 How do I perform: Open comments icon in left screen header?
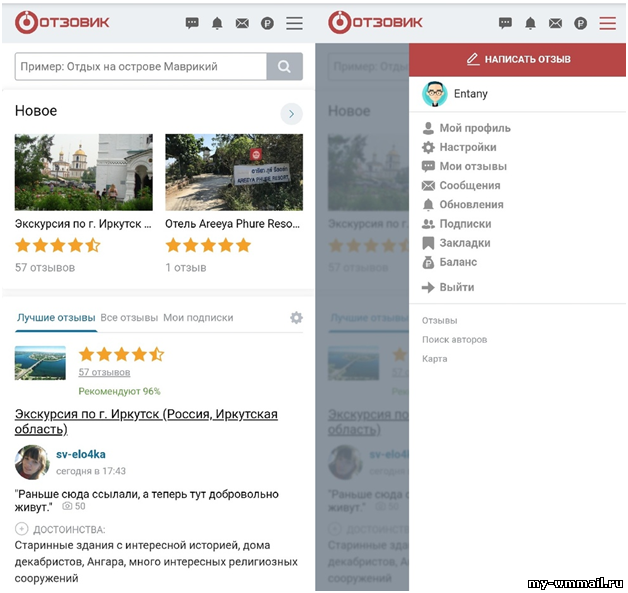click(192, 23)
